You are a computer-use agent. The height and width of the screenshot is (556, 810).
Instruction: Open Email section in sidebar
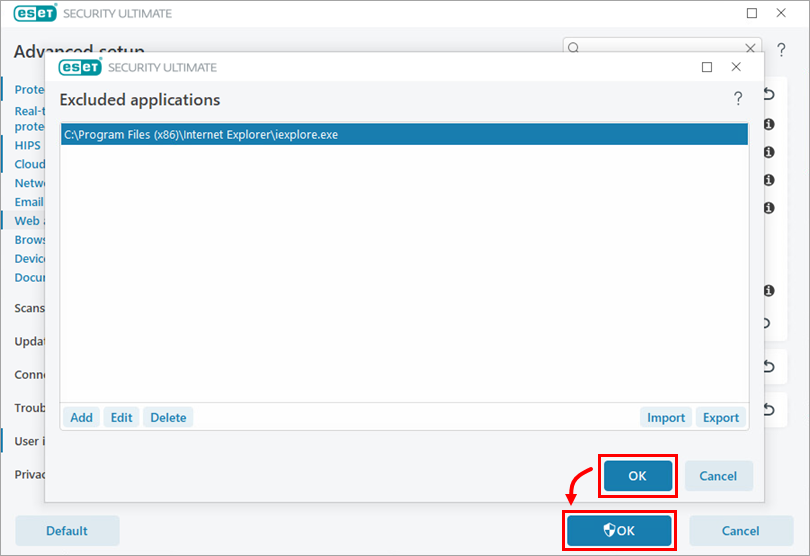pos(29,202)
